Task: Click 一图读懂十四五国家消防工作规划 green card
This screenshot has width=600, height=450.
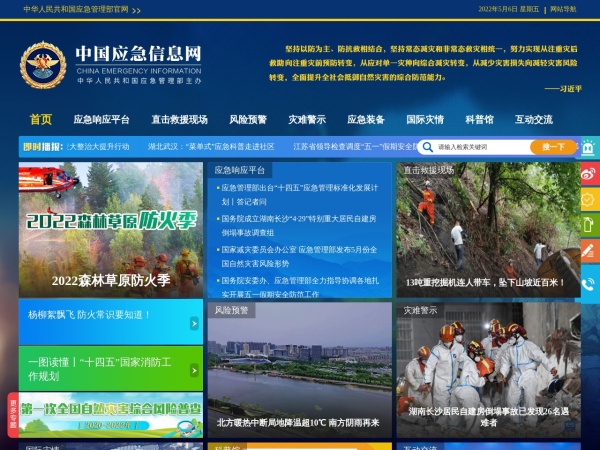Action: click(111, 369)
